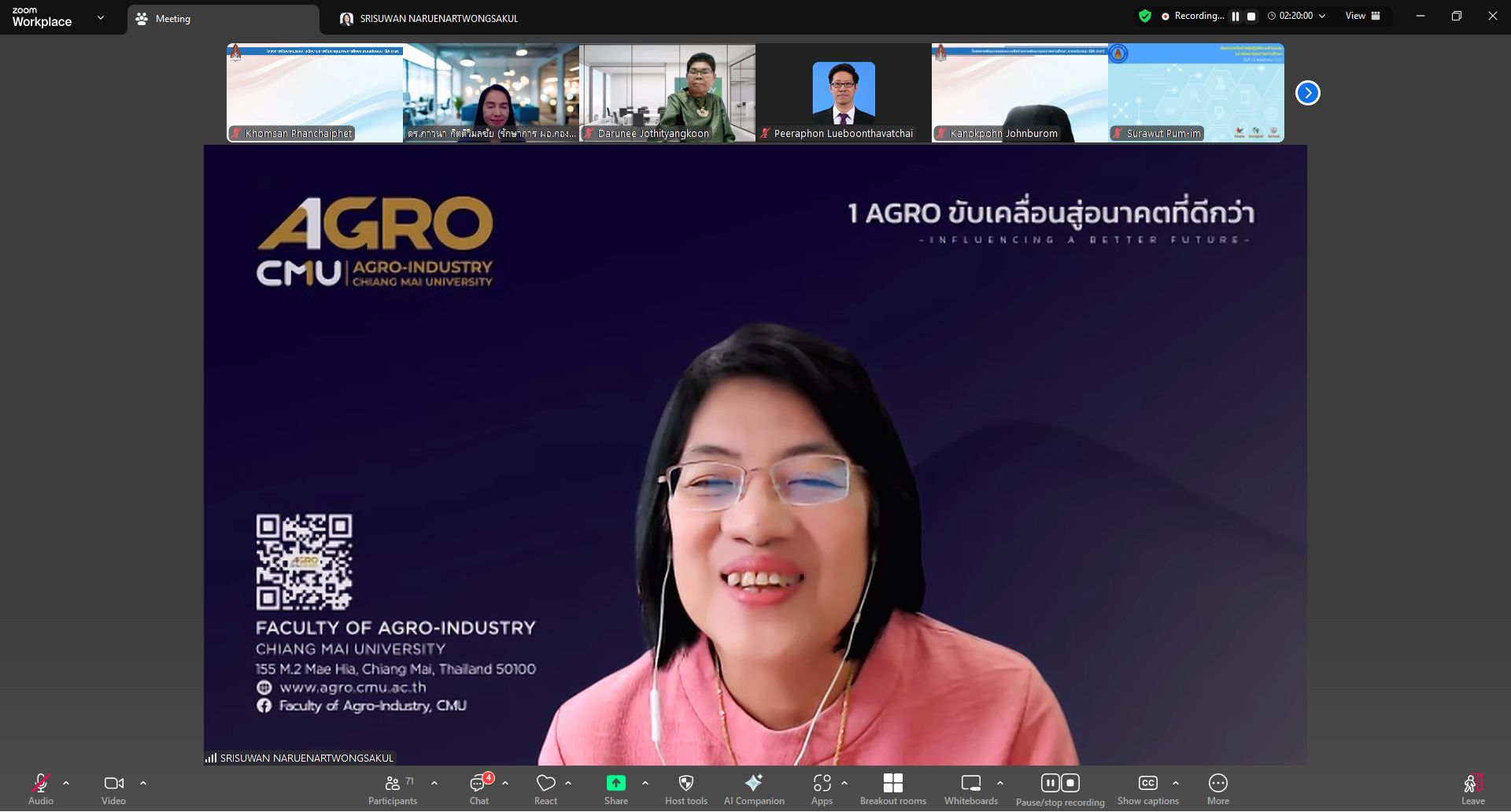Screen dimensions: 1511x812
Task: Show next participants with blue arrow
Action: click(1307, 93)
